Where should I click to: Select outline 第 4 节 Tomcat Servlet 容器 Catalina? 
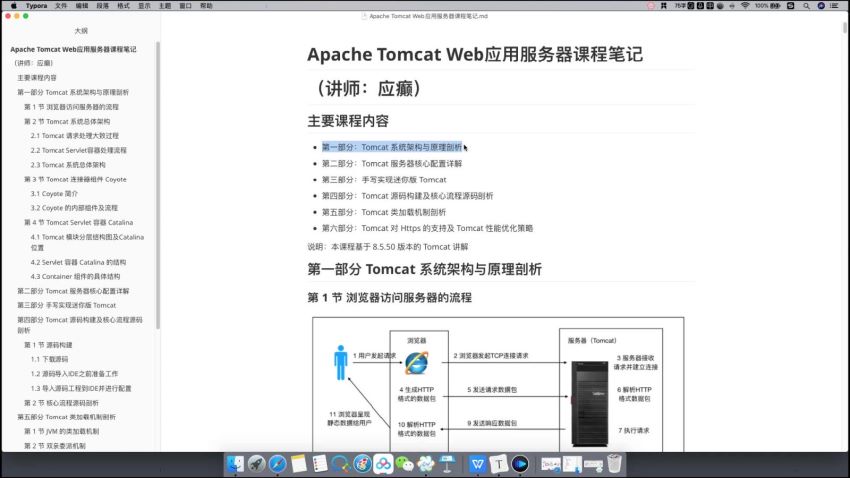click(78, 223)
